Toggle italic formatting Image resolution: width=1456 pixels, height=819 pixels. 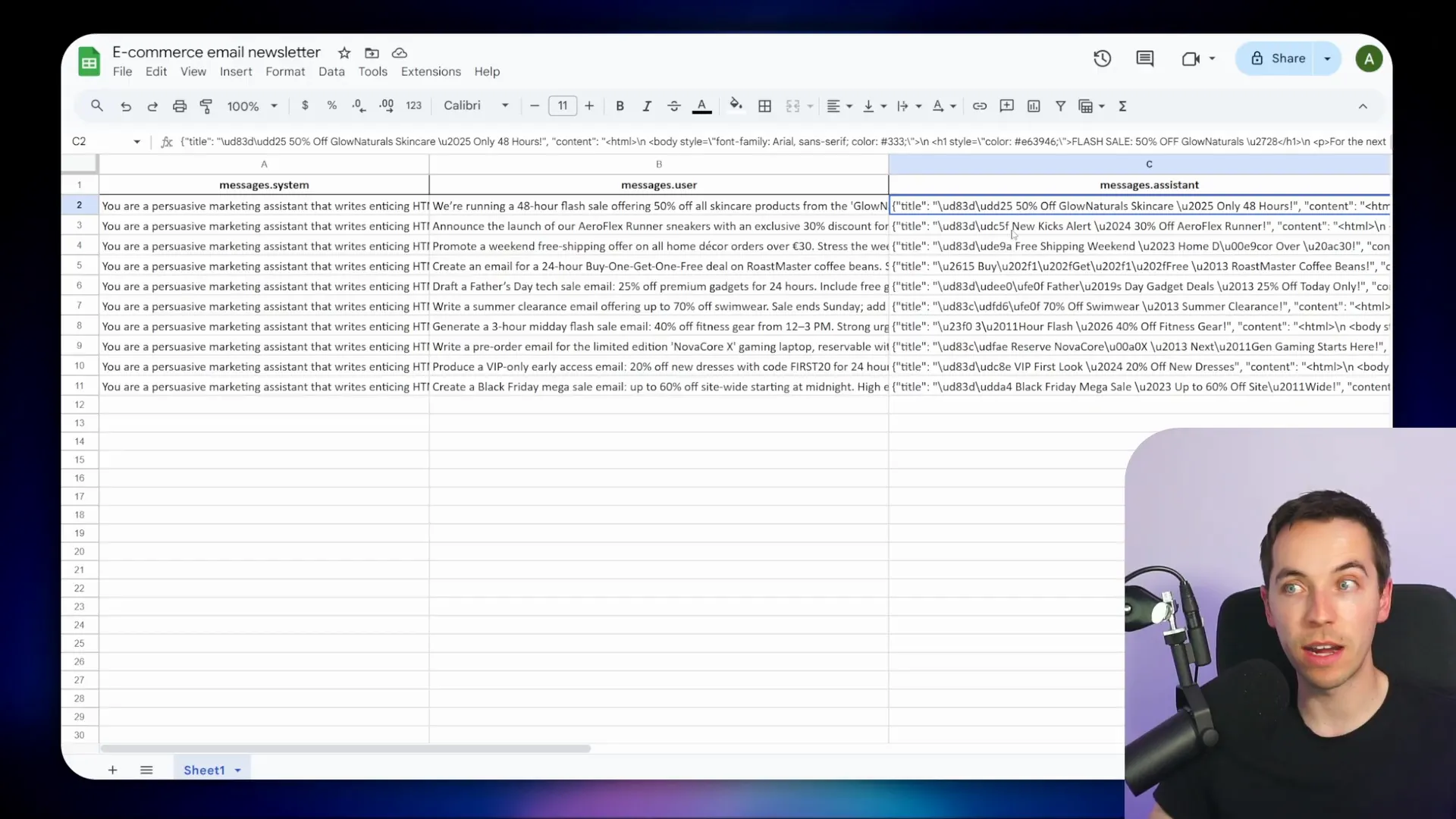pyautogui.click(x=647, y=106)
